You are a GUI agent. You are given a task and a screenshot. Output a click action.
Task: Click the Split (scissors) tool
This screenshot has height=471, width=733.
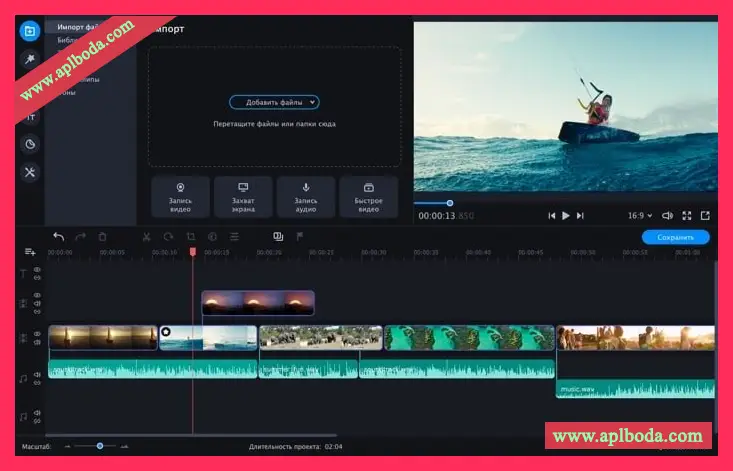[146, 237]
